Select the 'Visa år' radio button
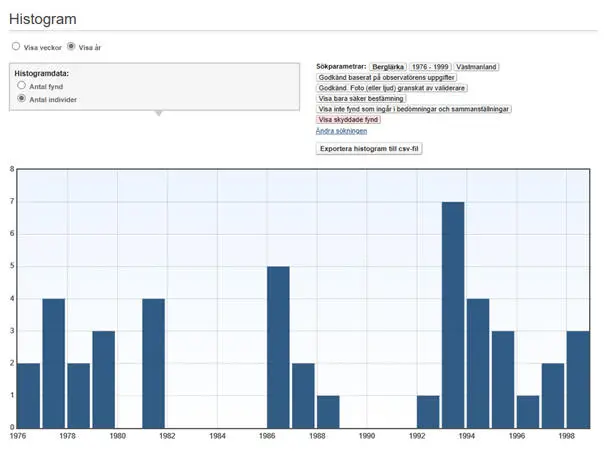 coord(71,46)
